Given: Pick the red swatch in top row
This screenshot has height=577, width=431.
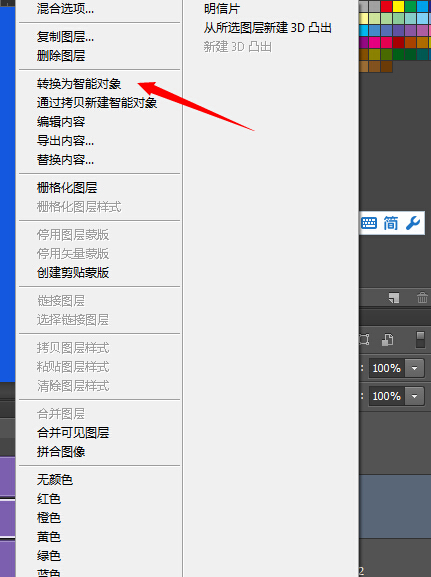Looking at the screenshot, I should coord(386,7).
